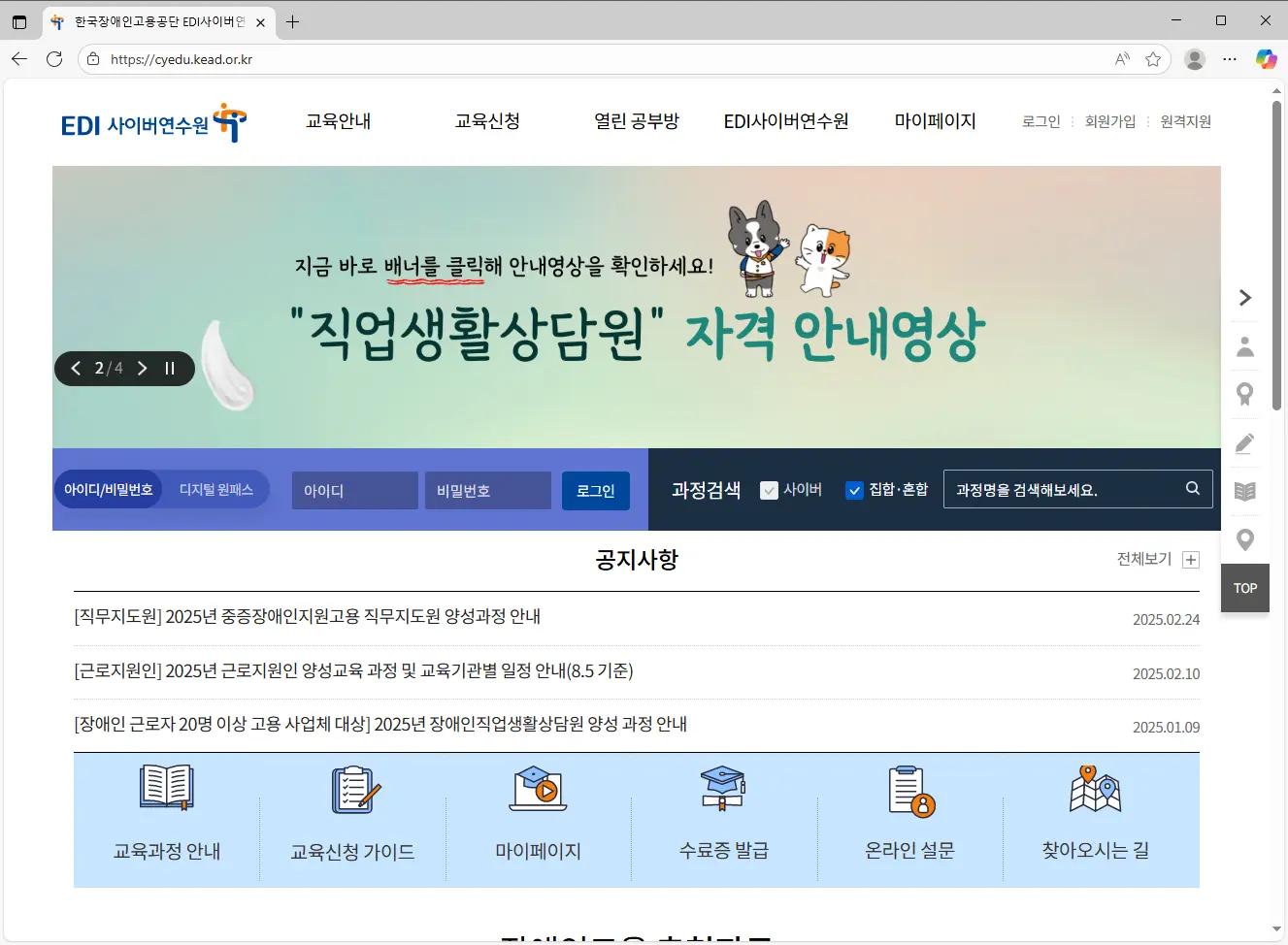
Task: Click date 2025.02.24
Action: click(1166, 619)
